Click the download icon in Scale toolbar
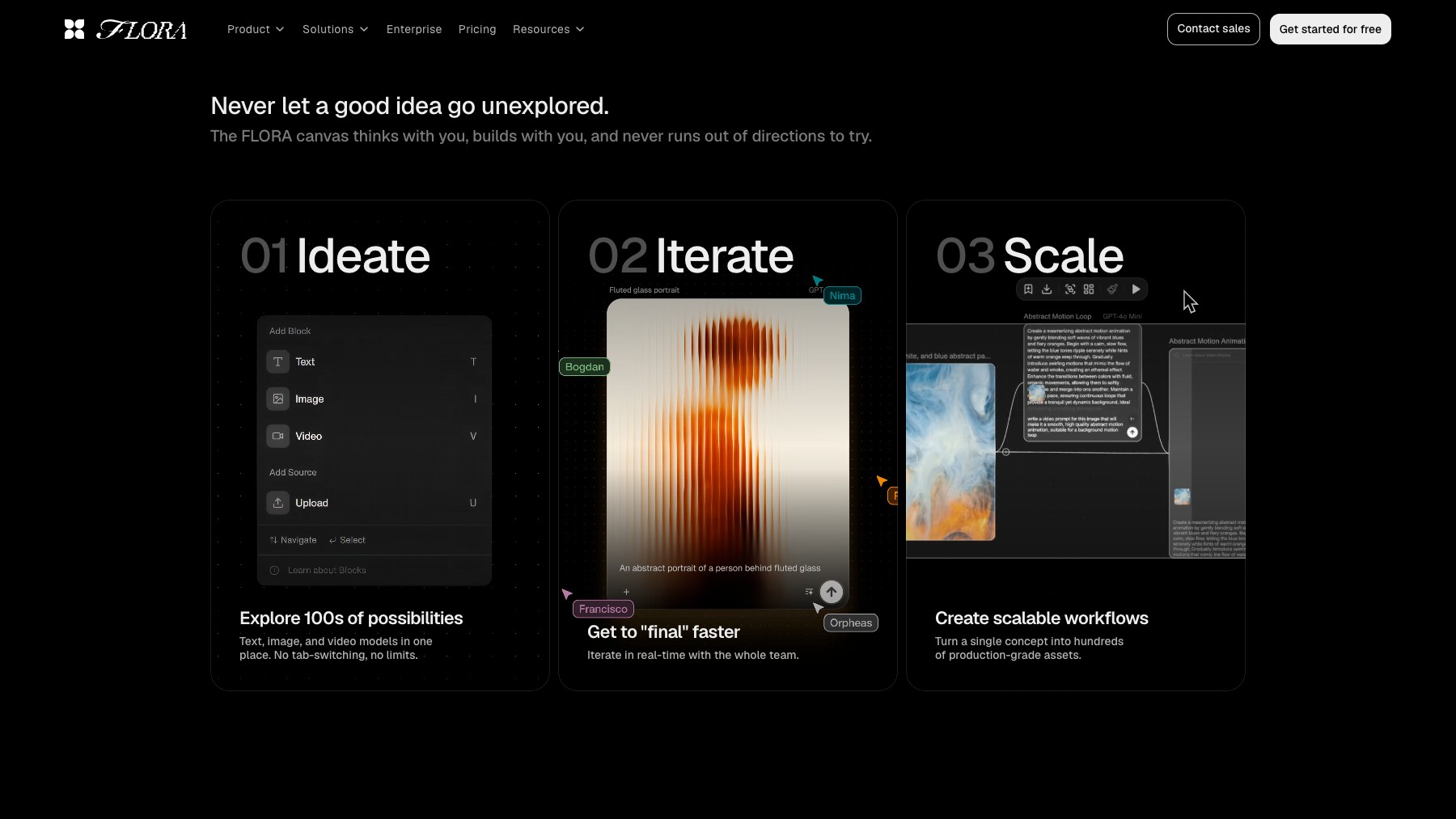The height and width of the screenshot is (819, 1456). [x=1047, y=289]
